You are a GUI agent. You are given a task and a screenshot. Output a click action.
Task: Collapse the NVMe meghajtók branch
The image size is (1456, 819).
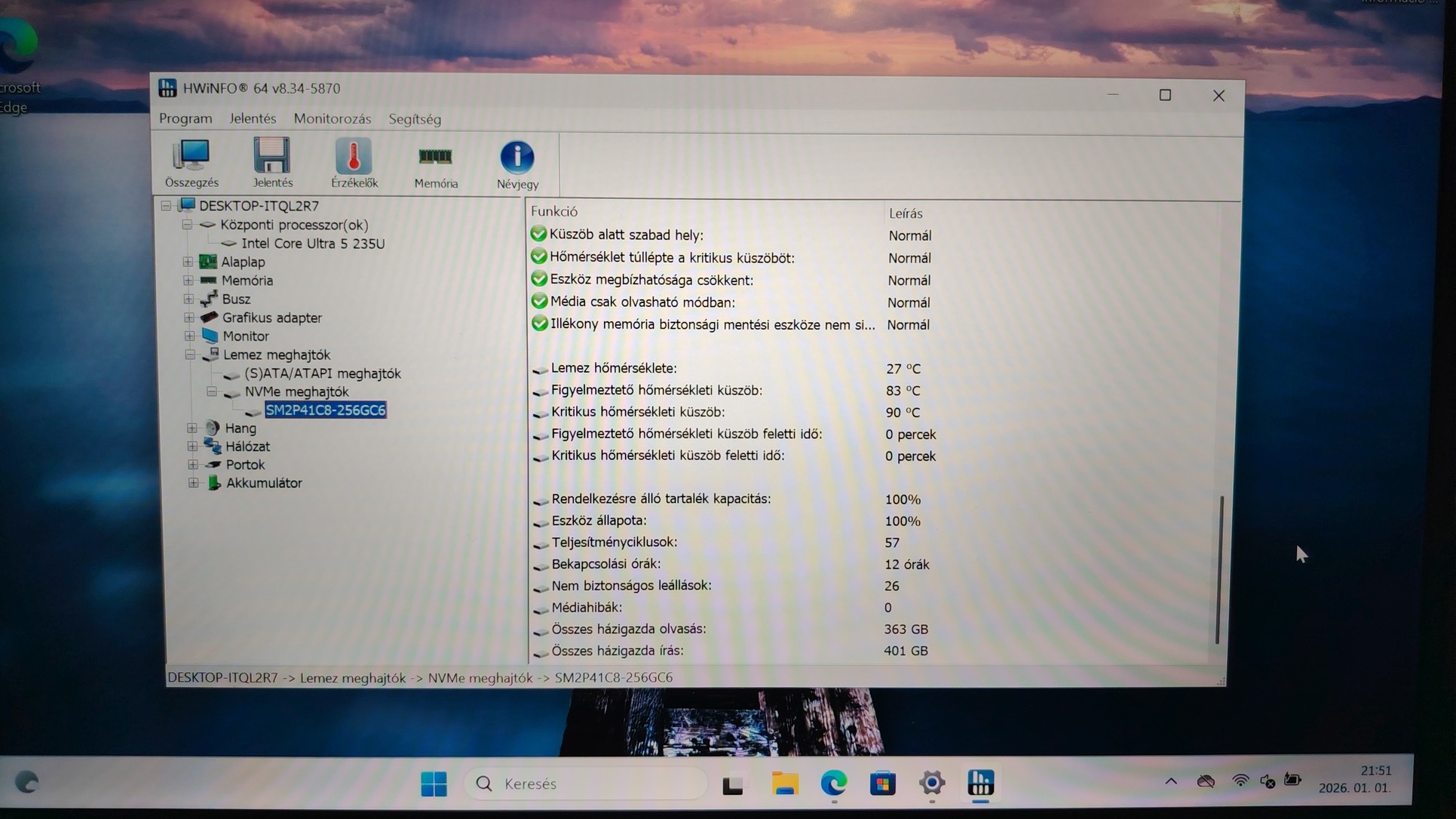point(212,391)
